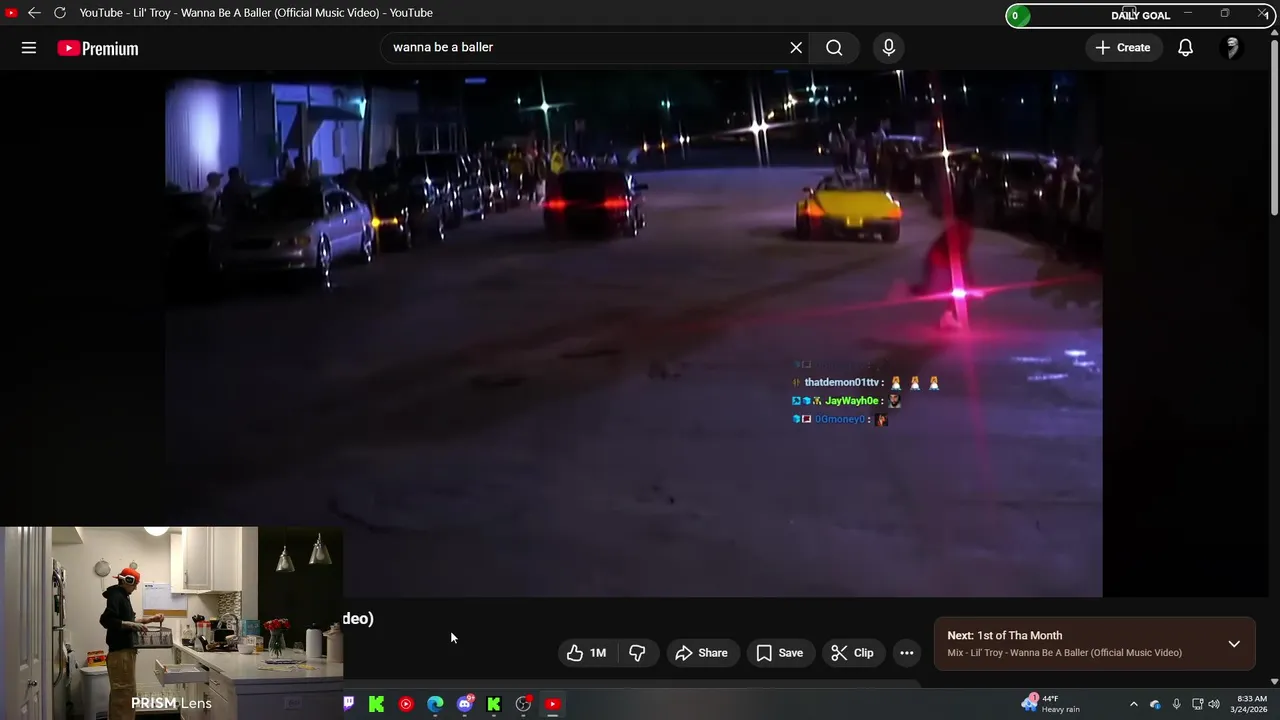Open Twitch from the taskbar

[348, 704]
